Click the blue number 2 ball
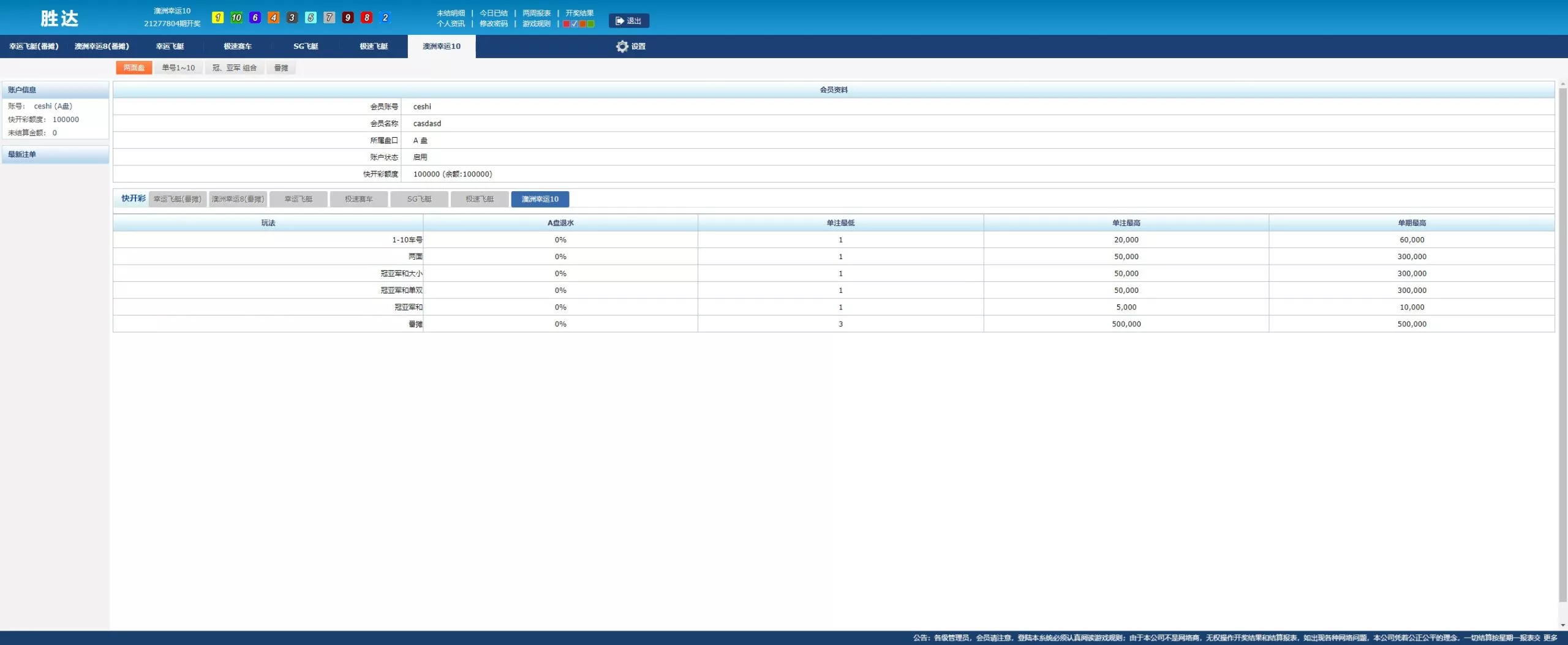The width and height of the screenshot is (1568, 645). point(385,18)
